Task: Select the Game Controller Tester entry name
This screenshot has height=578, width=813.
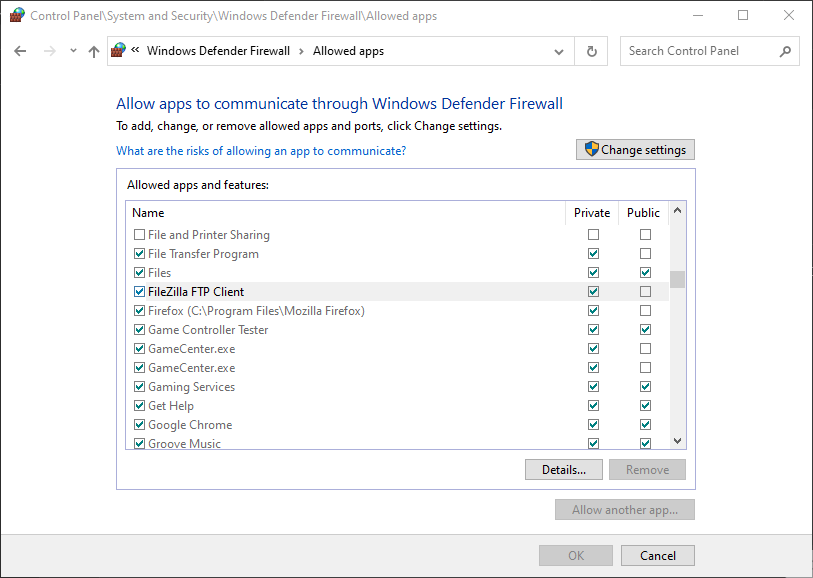Action: (x=208, y=330)
